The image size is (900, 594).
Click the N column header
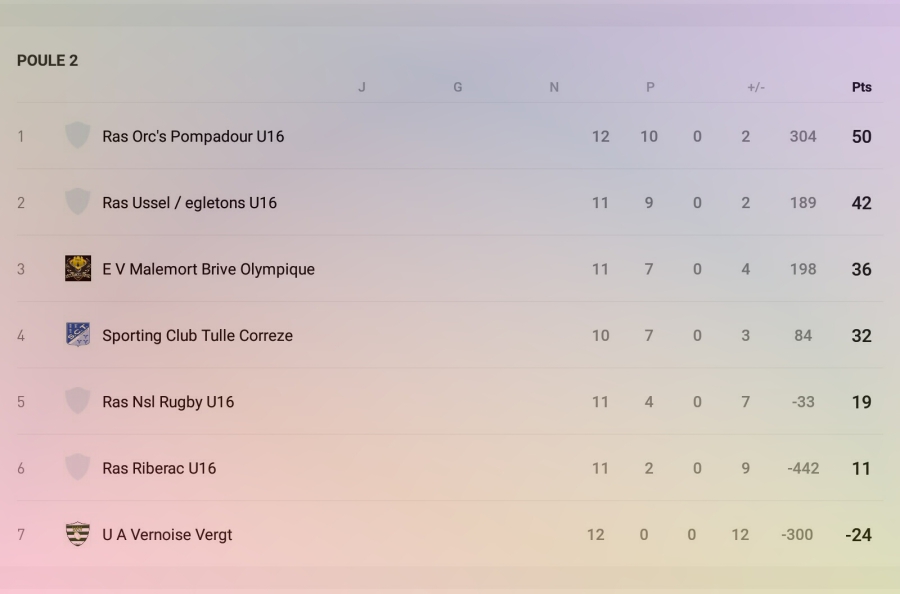coord(554,87)
